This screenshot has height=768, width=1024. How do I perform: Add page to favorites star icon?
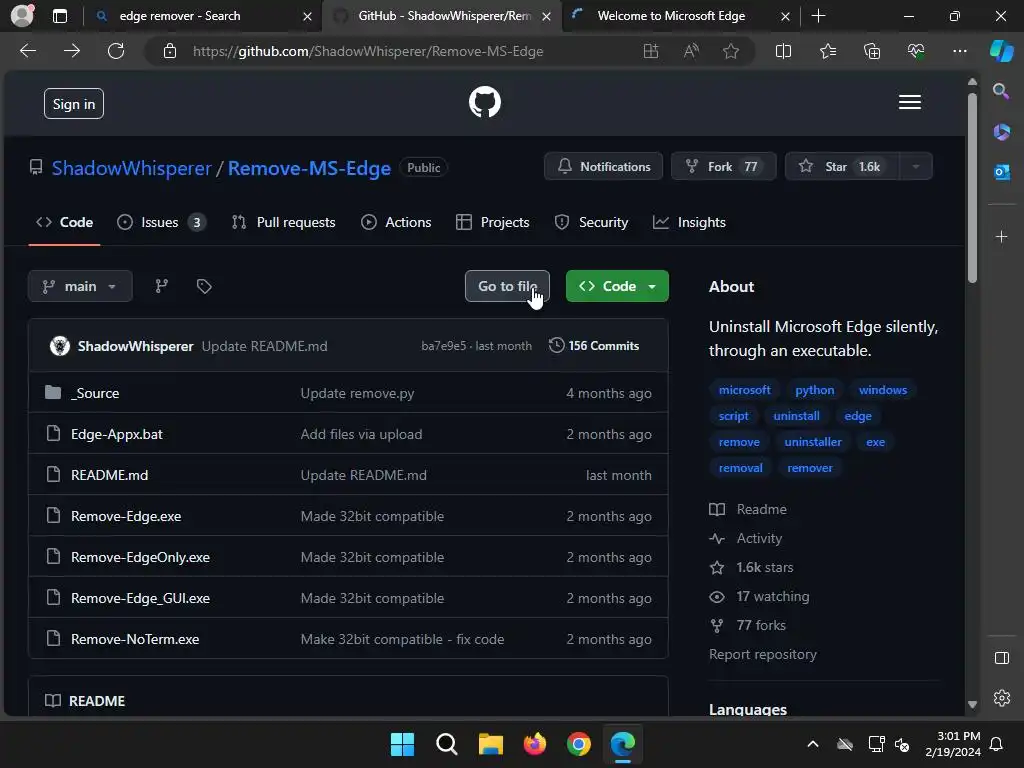click(731, 51)
